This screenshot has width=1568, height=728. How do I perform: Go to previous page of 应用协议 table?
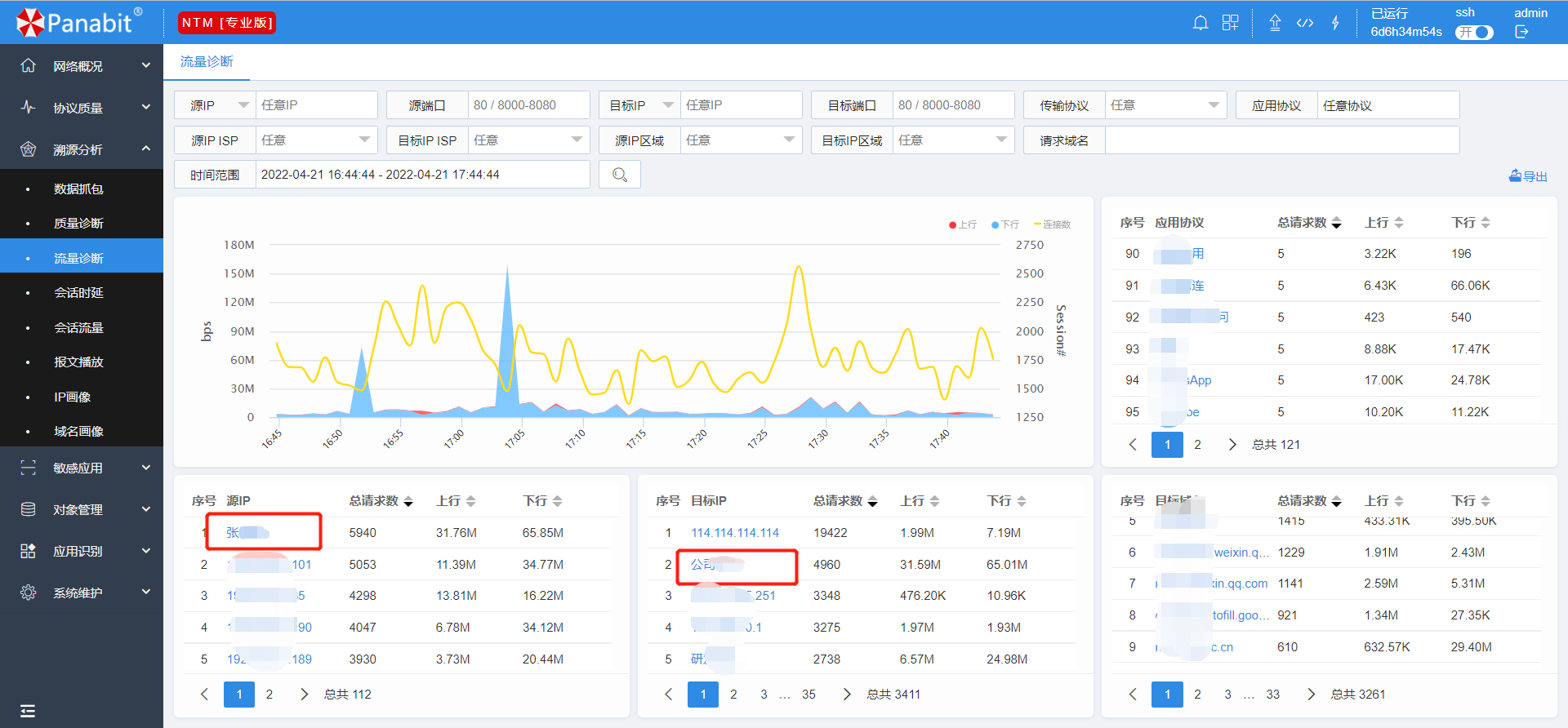[x=1133, y=445]
